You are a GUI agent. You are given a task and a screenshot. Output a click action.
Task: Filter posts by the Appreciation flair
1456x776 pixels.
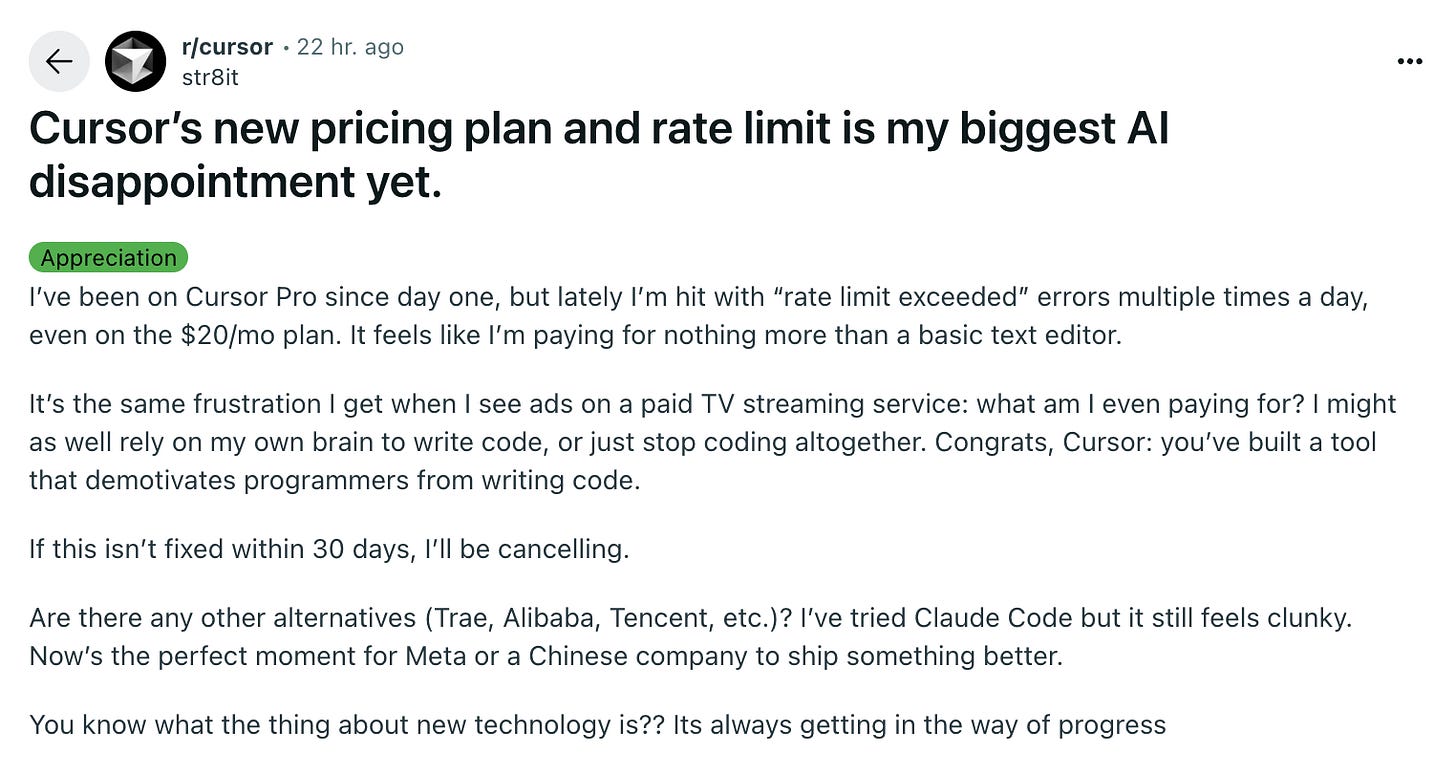coord(108,258)
